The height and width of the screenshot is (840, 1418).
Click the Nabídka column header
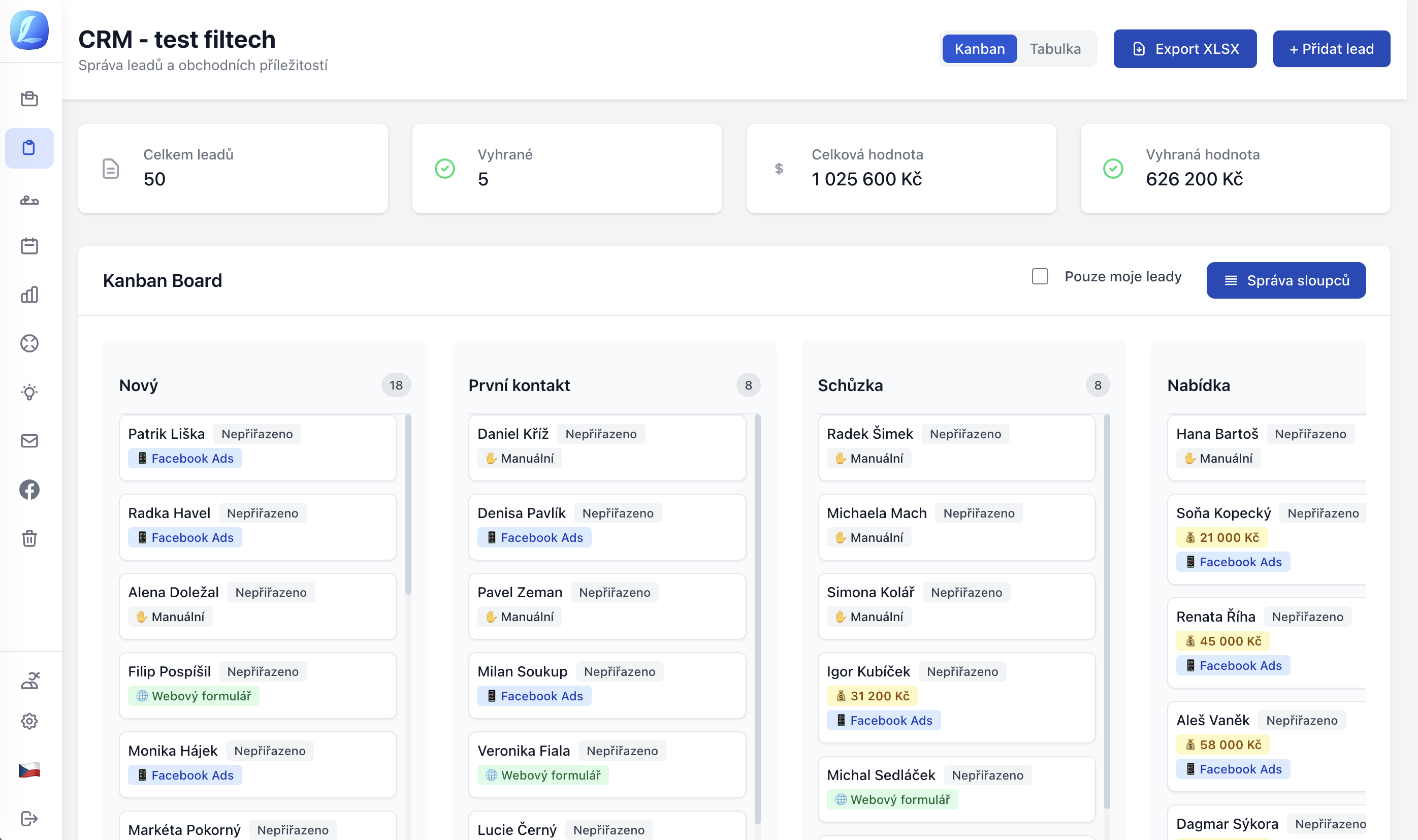[x=1199, y=385]
